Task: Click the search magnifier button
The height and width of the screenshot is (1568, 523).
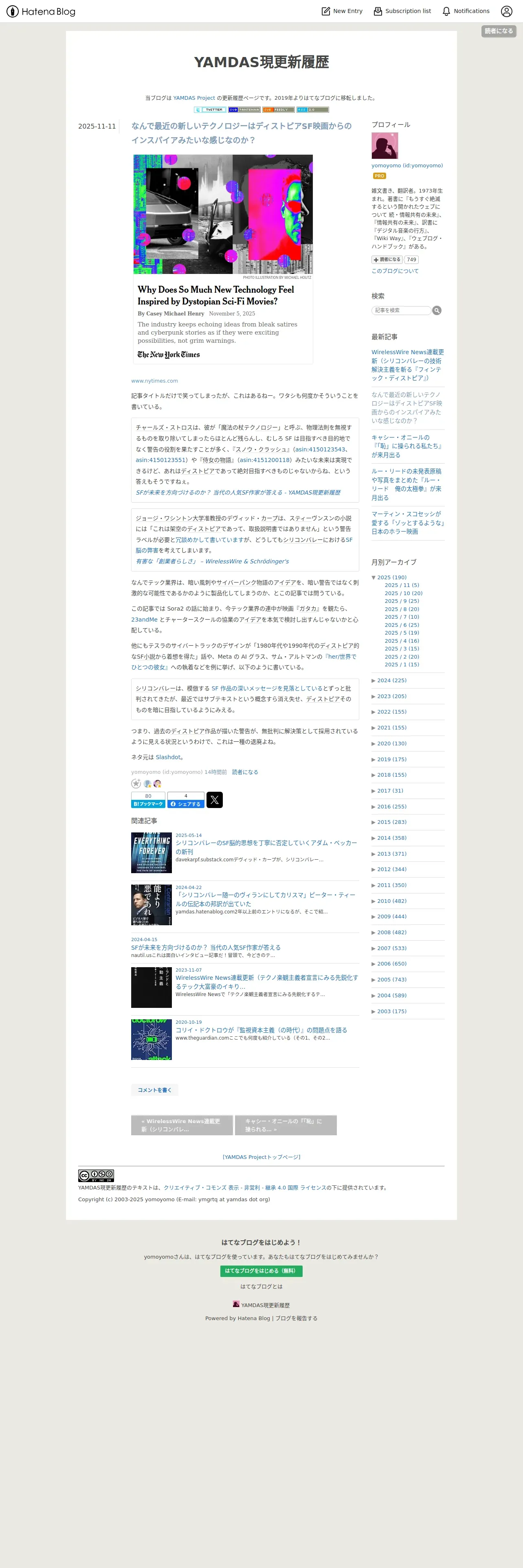Action: 437,311
